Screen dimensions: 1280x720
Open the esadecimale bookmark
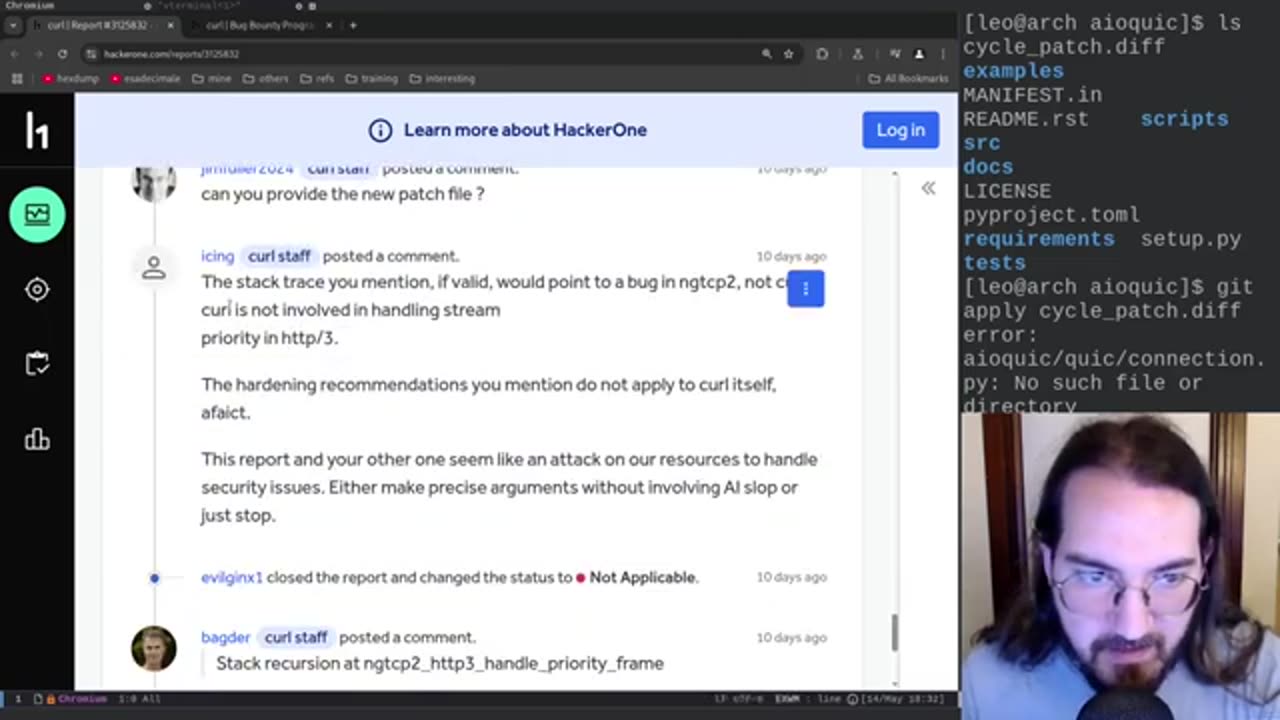tap(146, 79)
